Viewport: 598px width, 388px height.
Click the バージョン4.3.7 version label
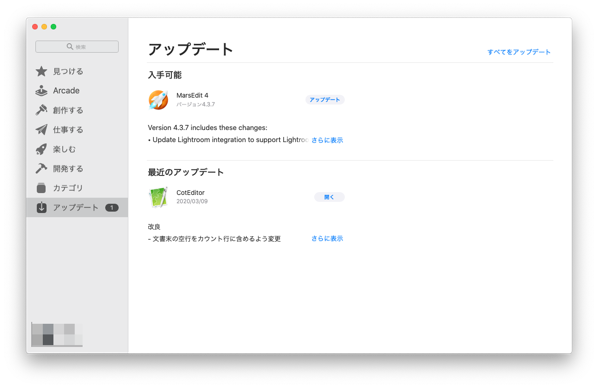coord(196,104)
